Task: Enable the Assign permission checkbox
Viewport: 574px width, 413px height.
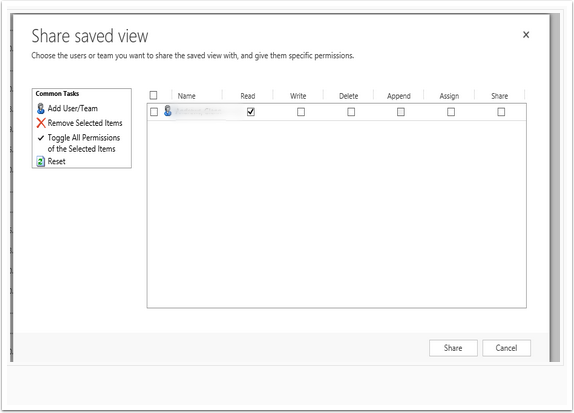Action: click(x=451, y=112)
